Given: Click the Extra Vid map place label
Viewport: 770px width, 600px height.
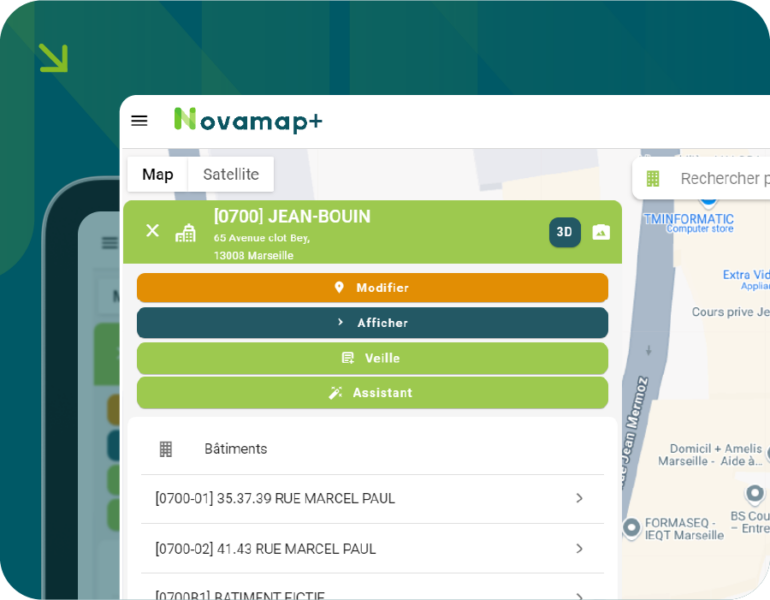Looking at the screenshot, I should (x=746, y=279).
